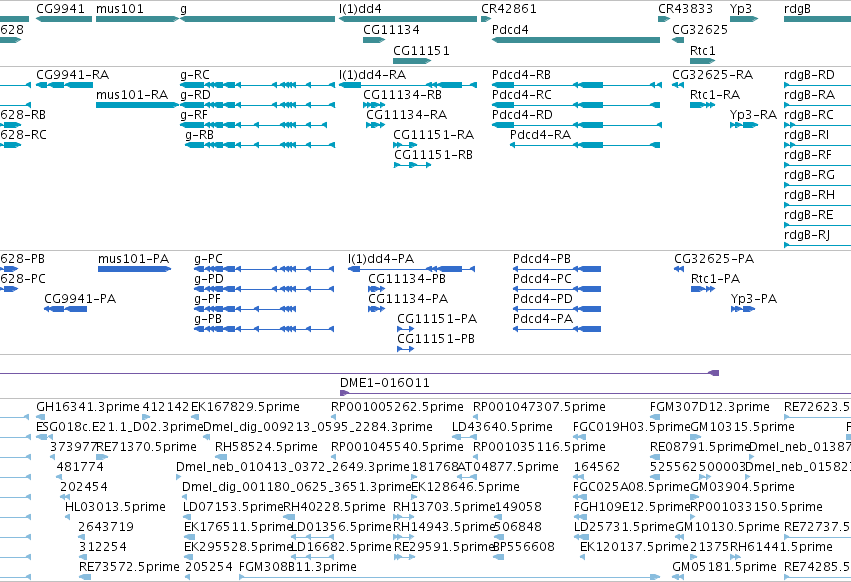The width and height of the screenshot is (851, 582).
Task: Select transcript CG11151-RB
Action: pyautogui.click(x=412, y=165)
